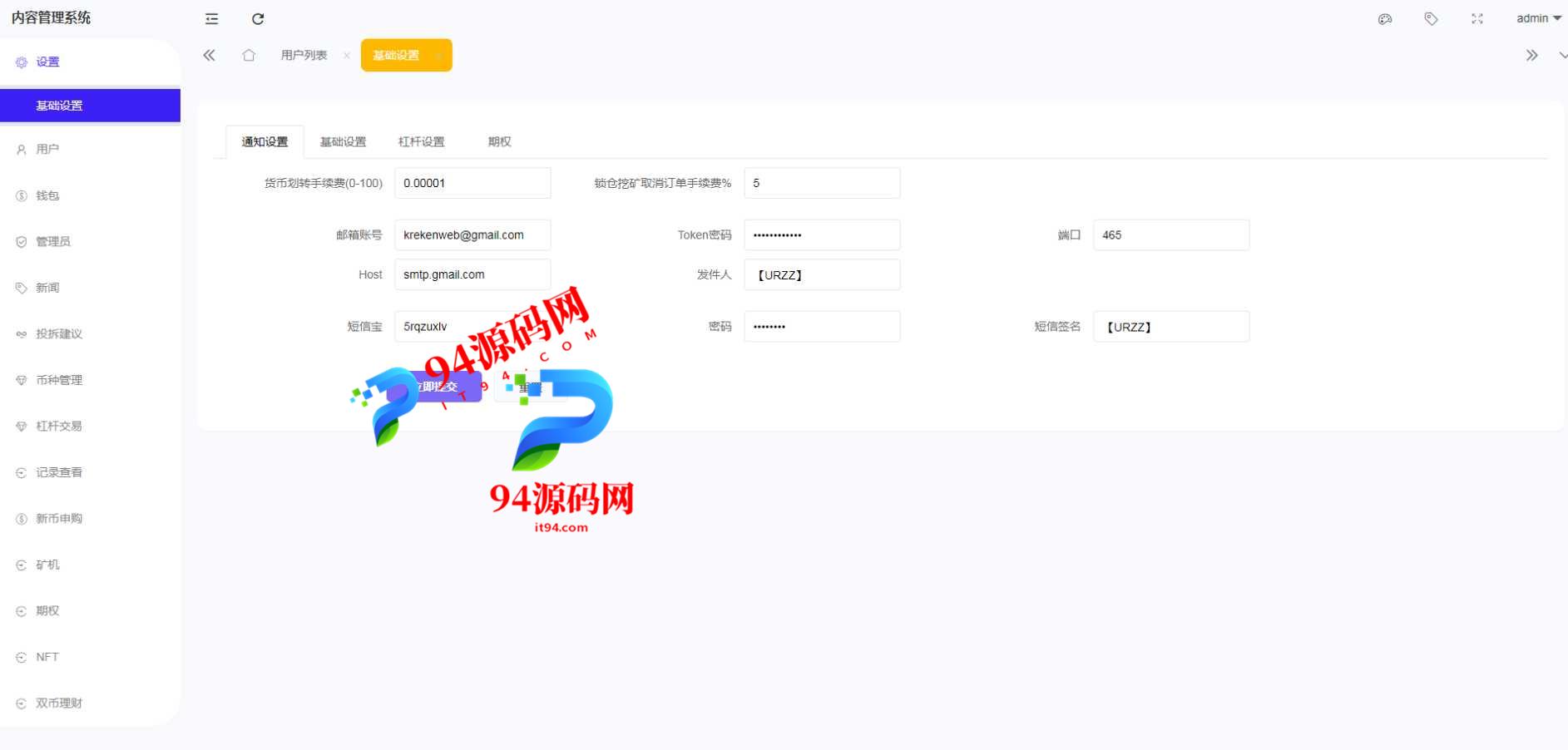
Task: Click the 矿机 icon in sidebar
Action: (x=22, y=565)
